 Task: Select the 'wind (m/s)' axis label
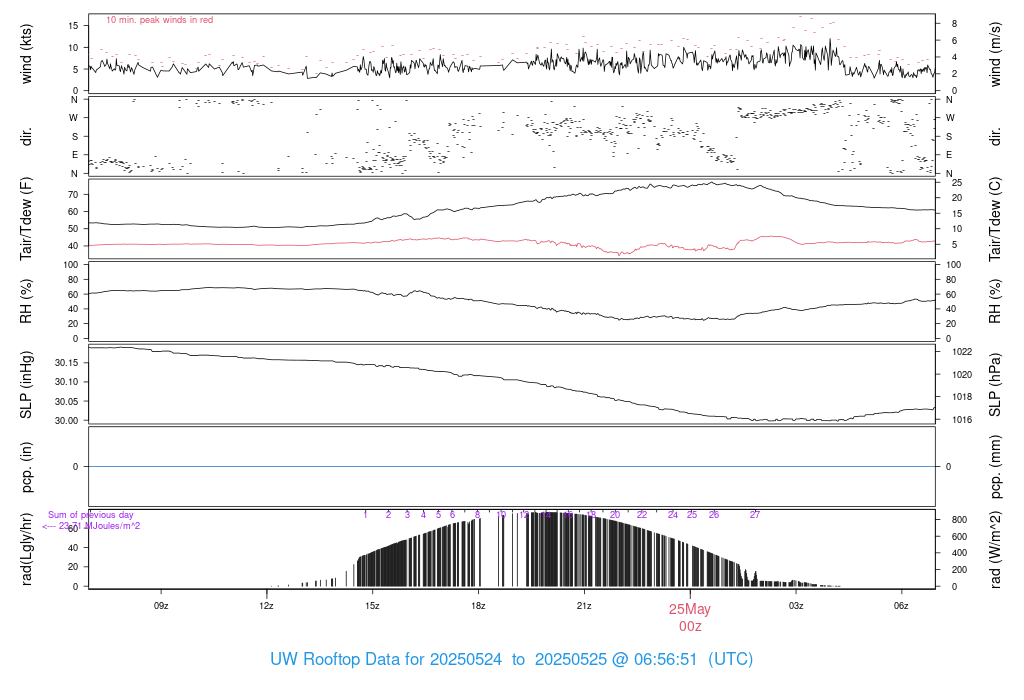click(x=995, y=54)
